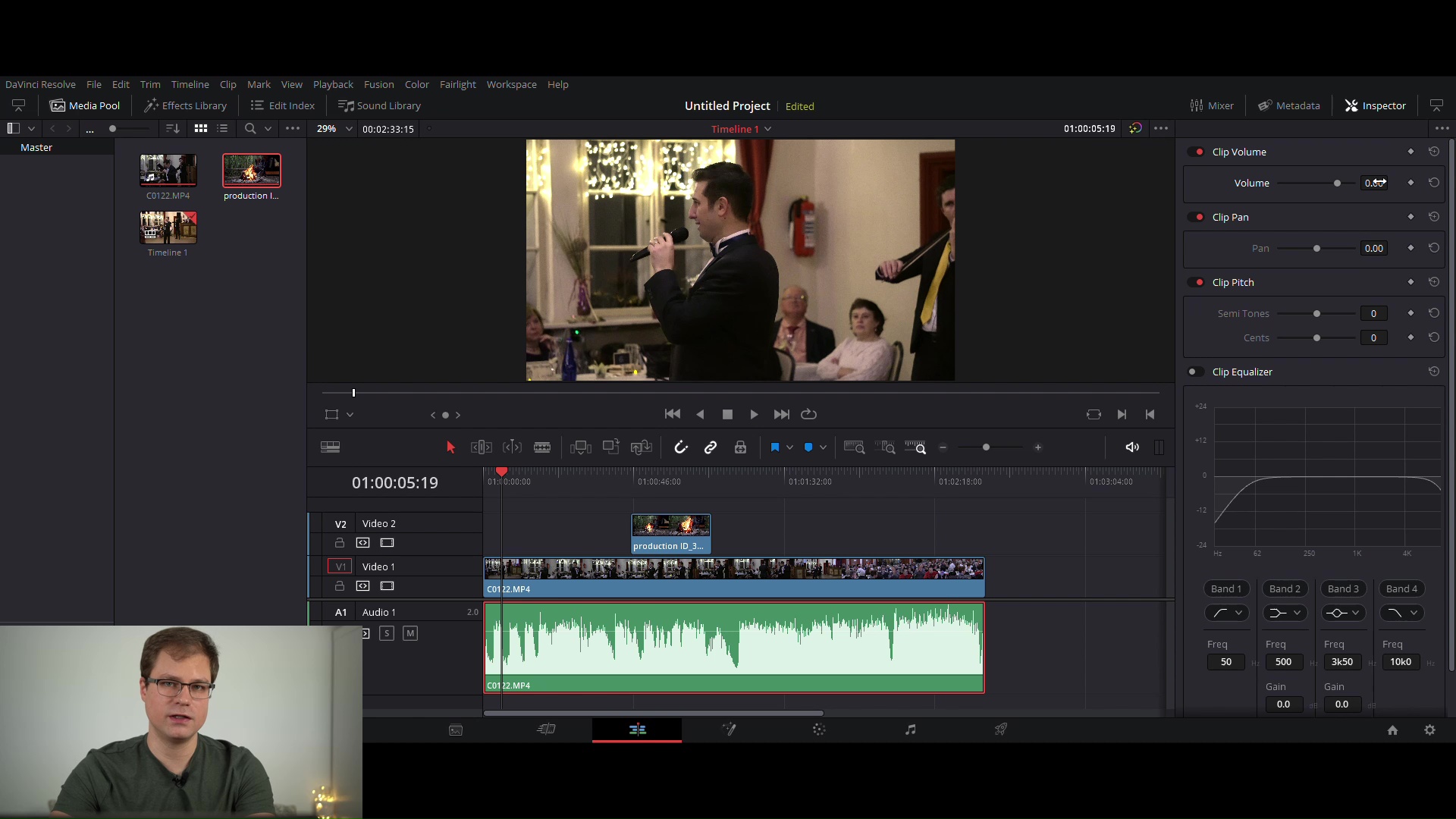This screenshot has height=819, width=1456.
Task: Click the insert clip toolbar icon
Action: pyautogui.click(x=580, y=447)
